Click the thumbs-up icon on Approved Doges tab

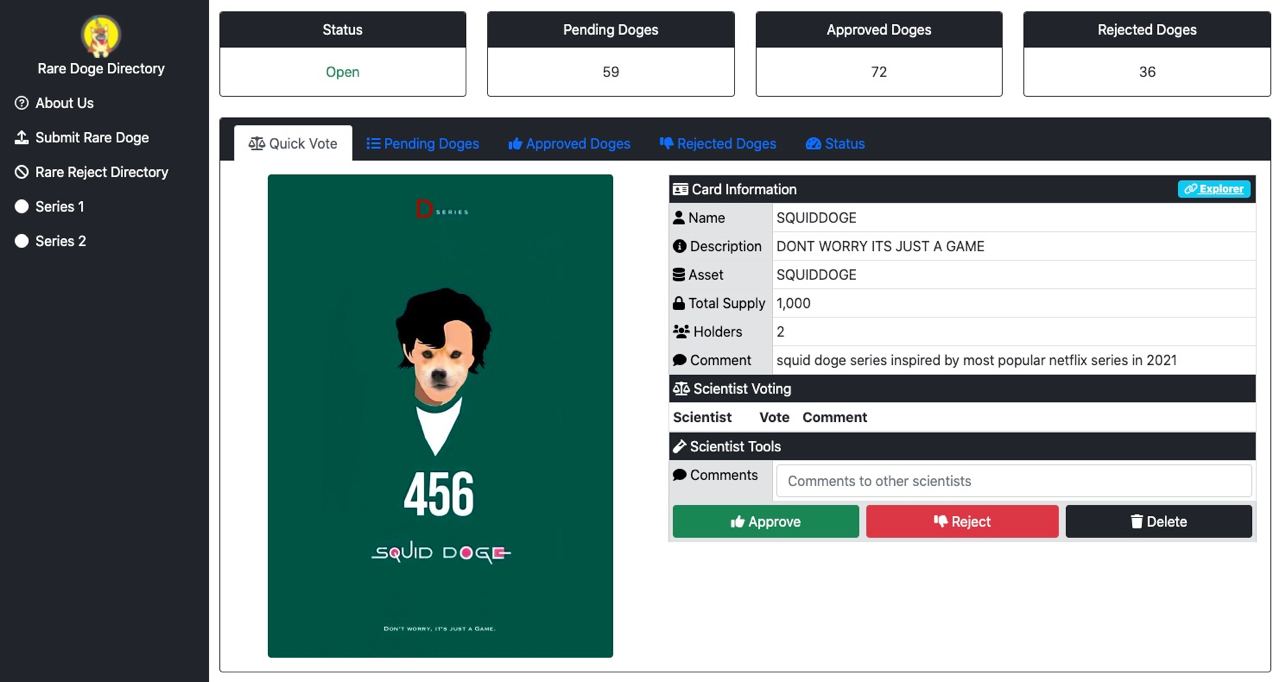[x=515, y=144]
